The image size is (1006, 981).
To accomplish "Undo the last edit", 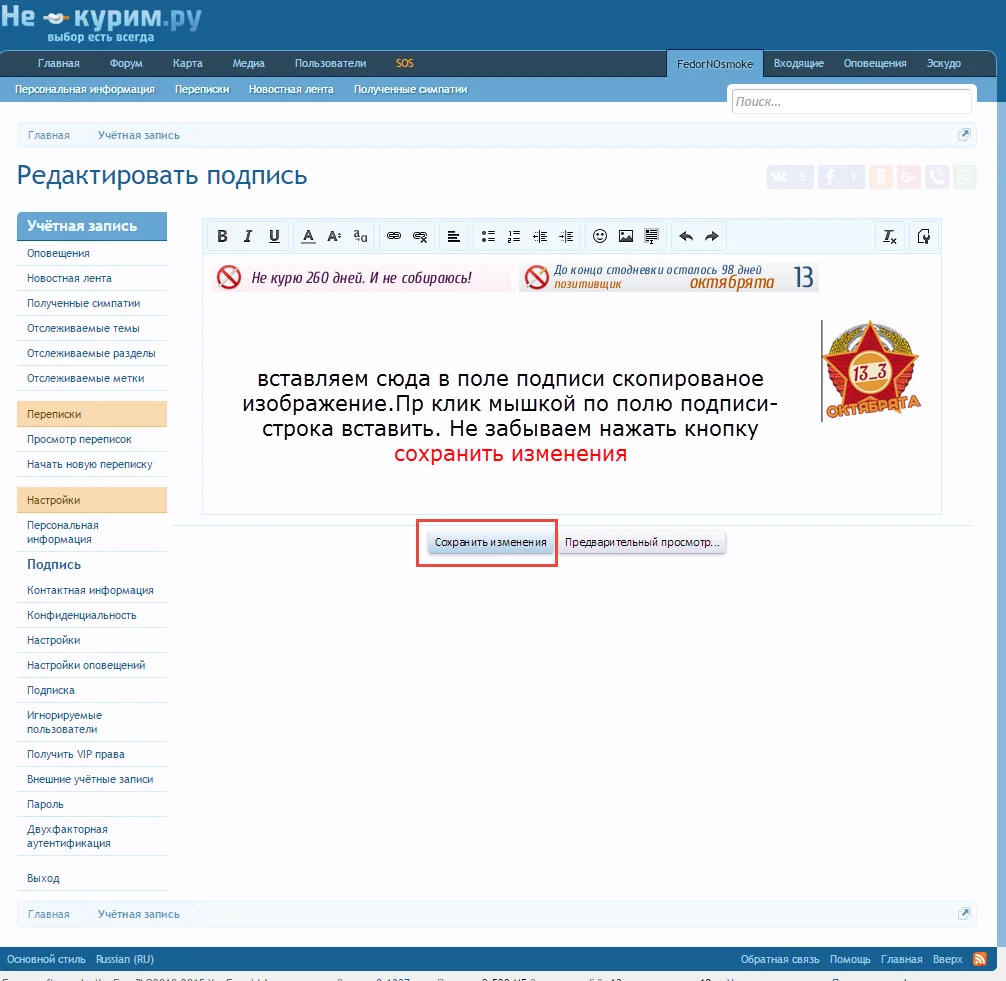I will click(x=686, y=236).
